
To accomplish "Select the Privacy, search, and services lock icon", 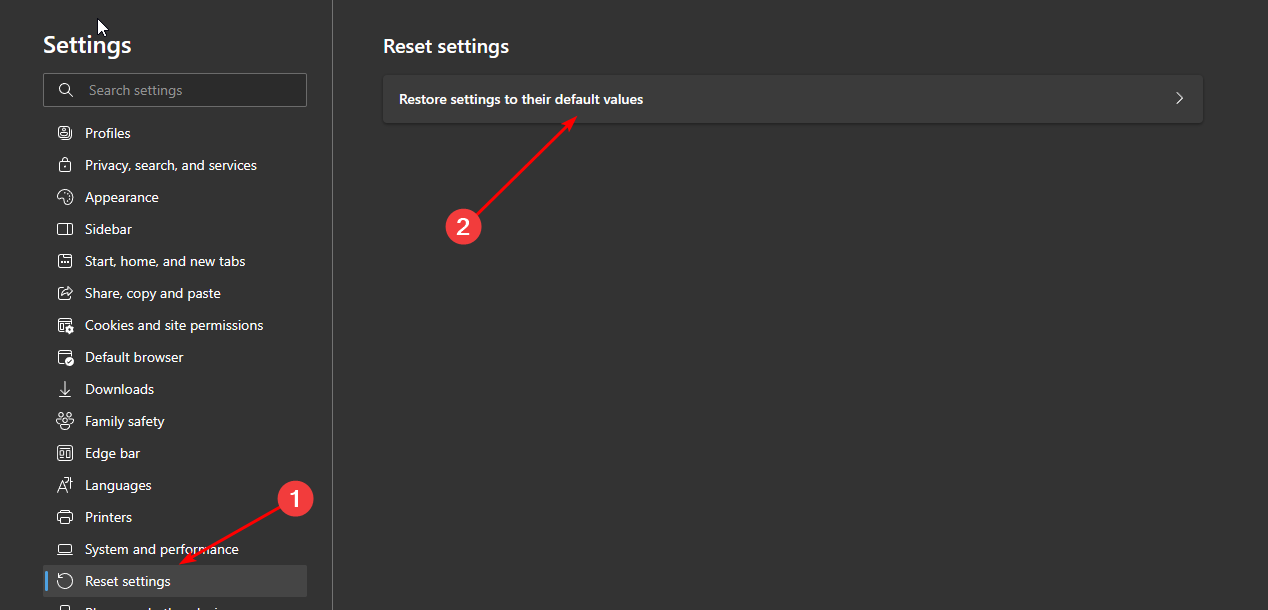I will (65, 164).
